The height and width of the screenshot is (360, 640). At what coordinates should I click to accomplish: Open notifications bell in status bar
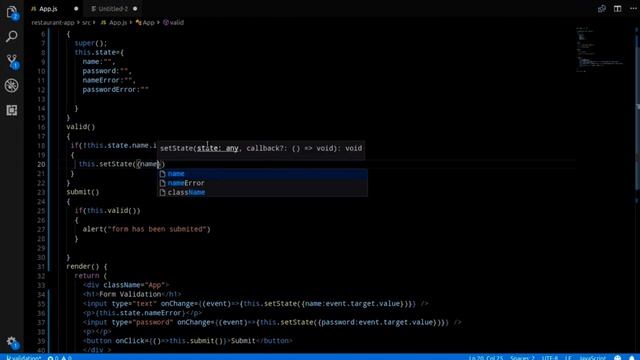coord(632,357)
